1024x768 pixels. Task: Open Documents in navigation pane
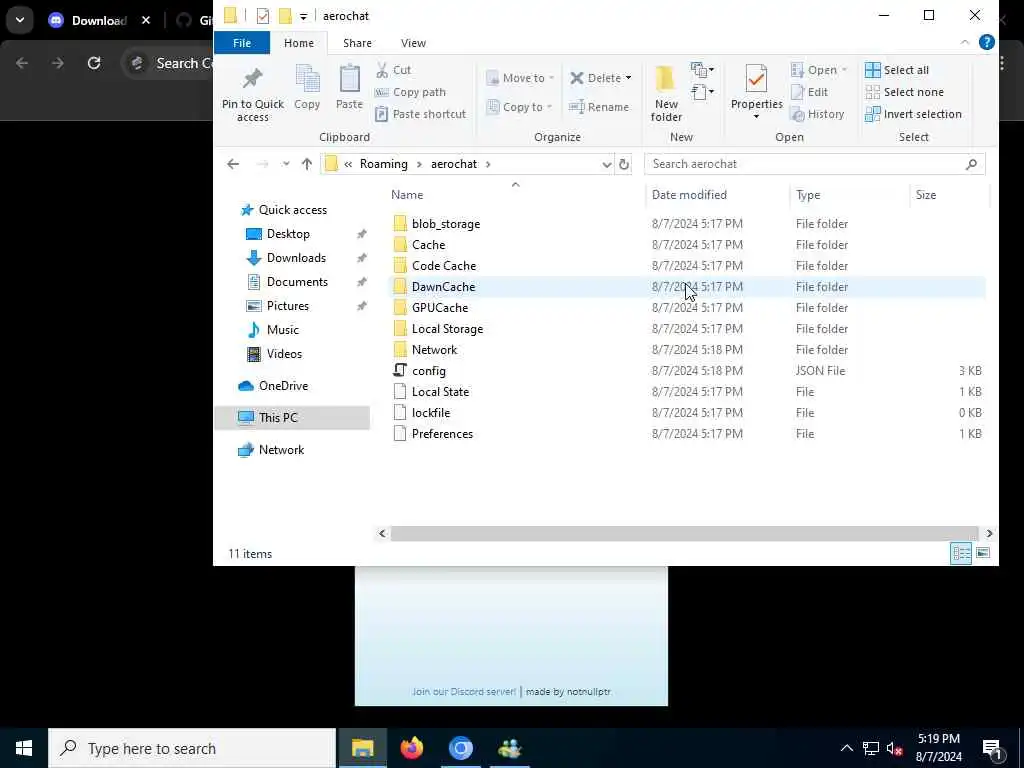click(297, 282)
